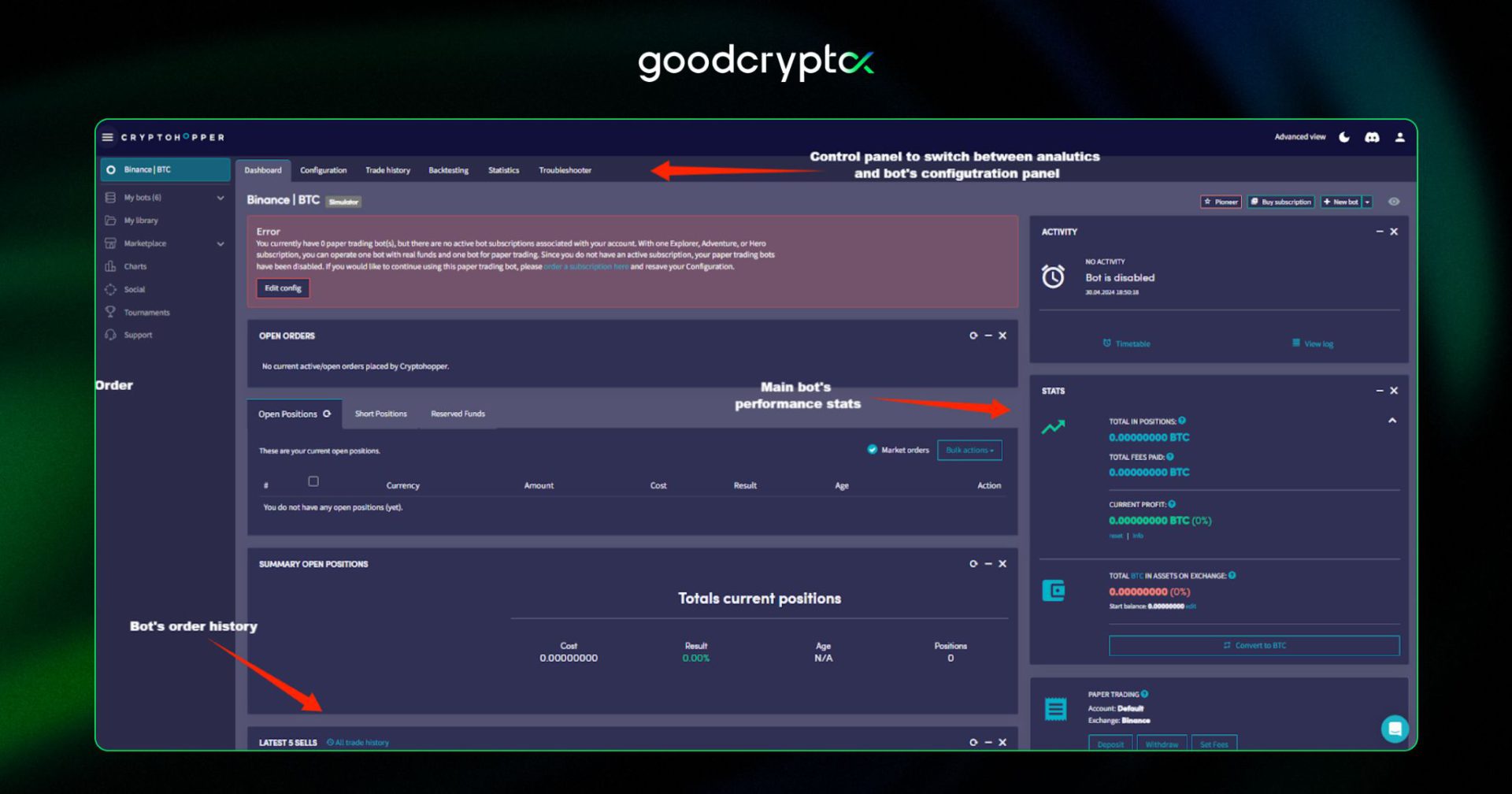Open the All trade history link
1512x794 pixels.
click(358, 743)
